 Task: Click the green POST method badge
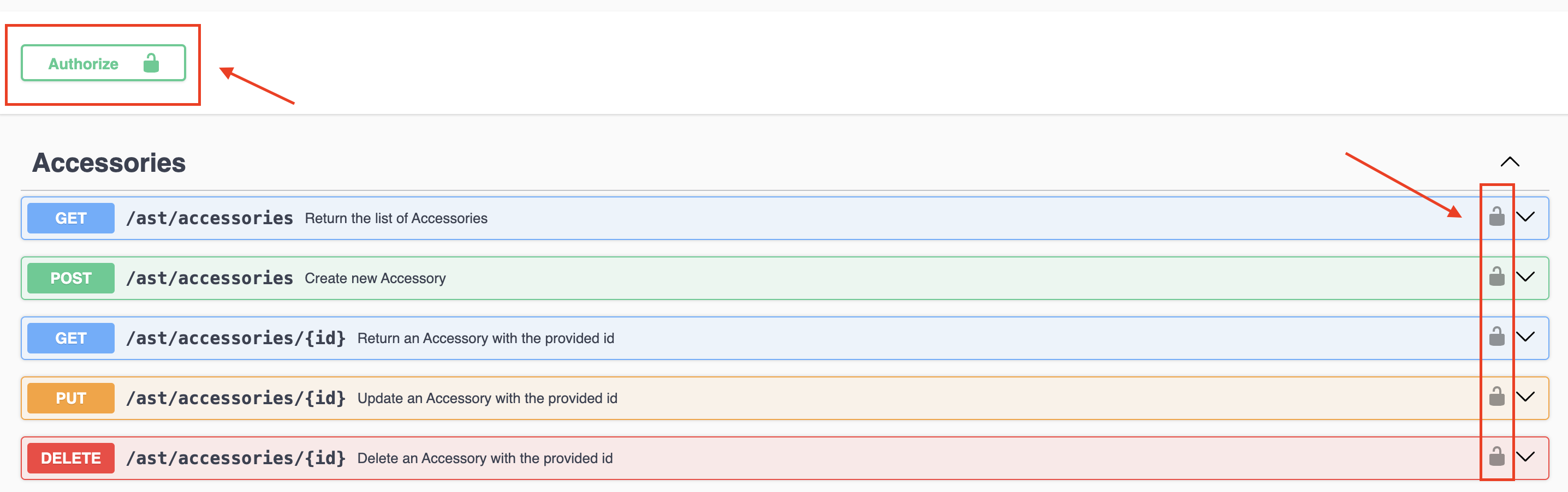[x=70, y=278]
